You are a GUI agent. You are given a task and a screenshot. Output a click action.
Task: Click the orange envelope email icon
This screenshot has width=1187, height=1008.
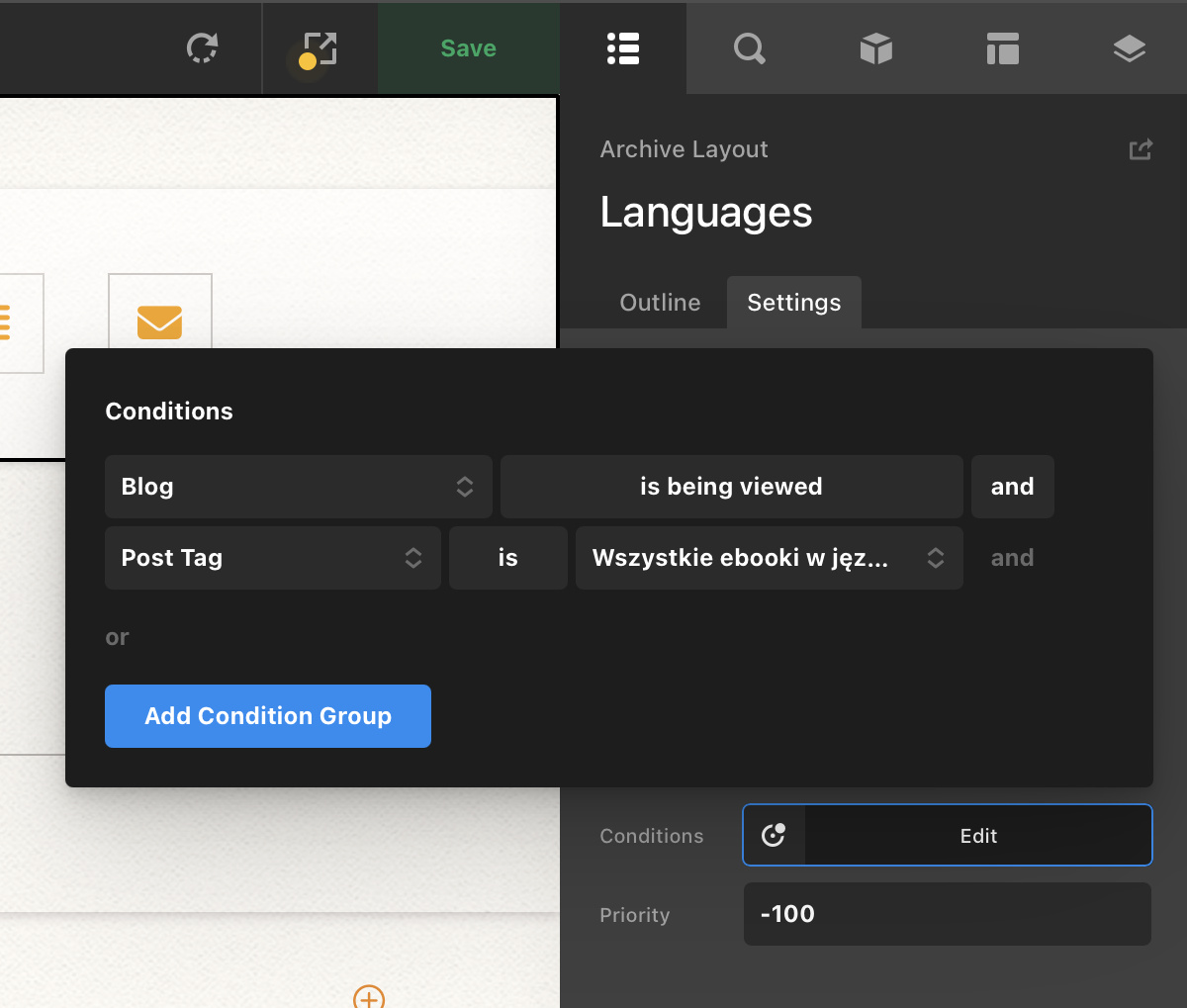click(x=159, y=322)
